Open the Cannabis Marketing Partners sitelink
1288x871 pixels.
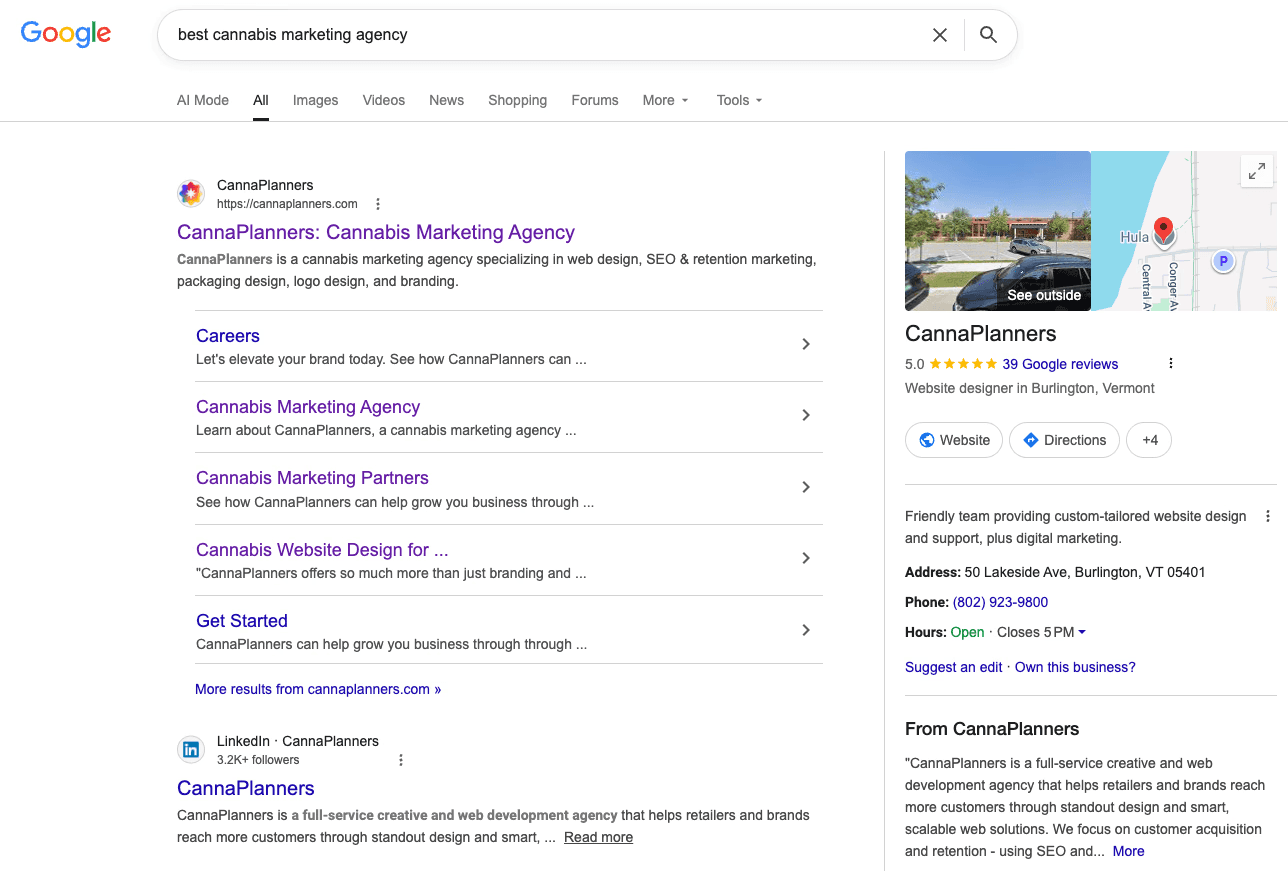312,478
